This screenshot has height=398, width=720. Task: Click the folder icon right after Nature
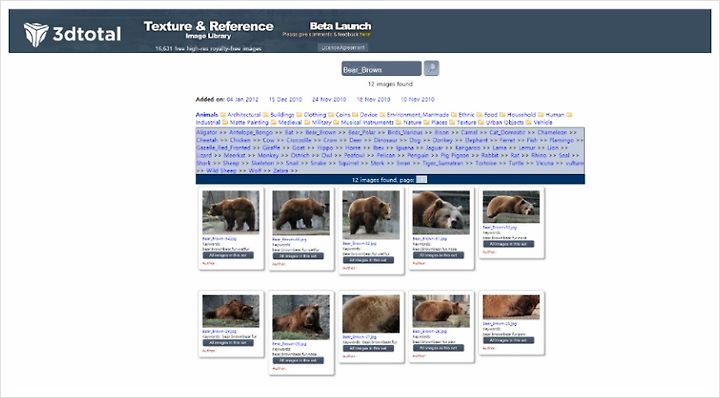[x=426, y=123]
